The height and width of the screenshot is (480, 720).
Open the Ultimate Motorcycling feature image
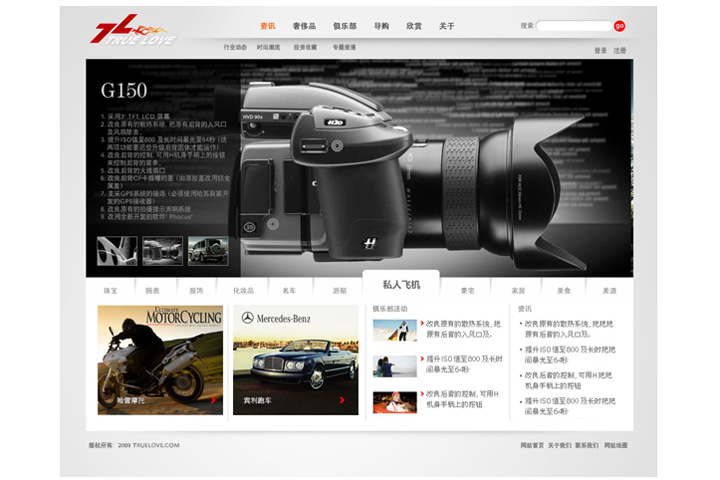[x=160, y=360]
